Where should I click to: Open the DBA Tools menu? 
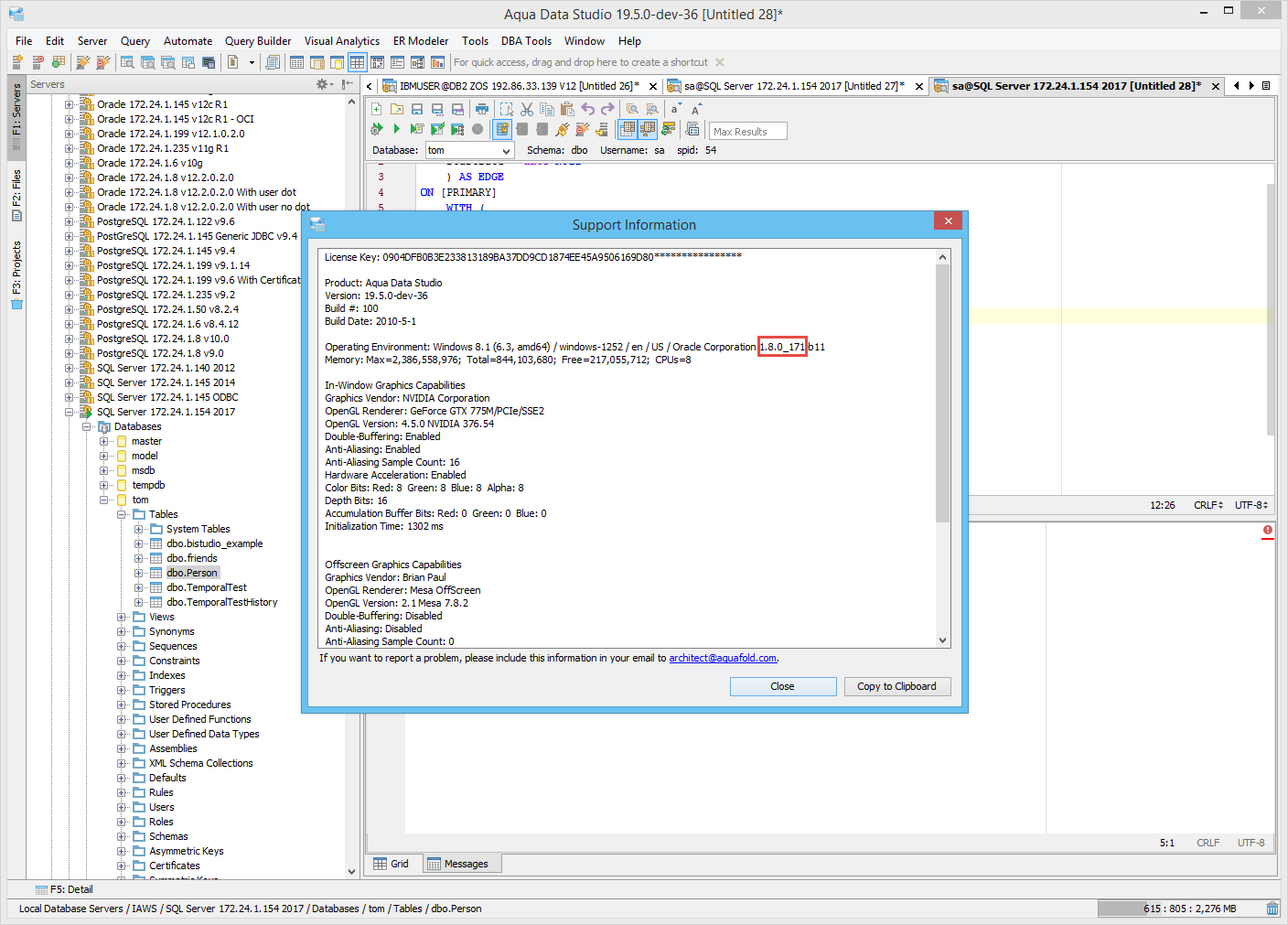click(526, 41)
